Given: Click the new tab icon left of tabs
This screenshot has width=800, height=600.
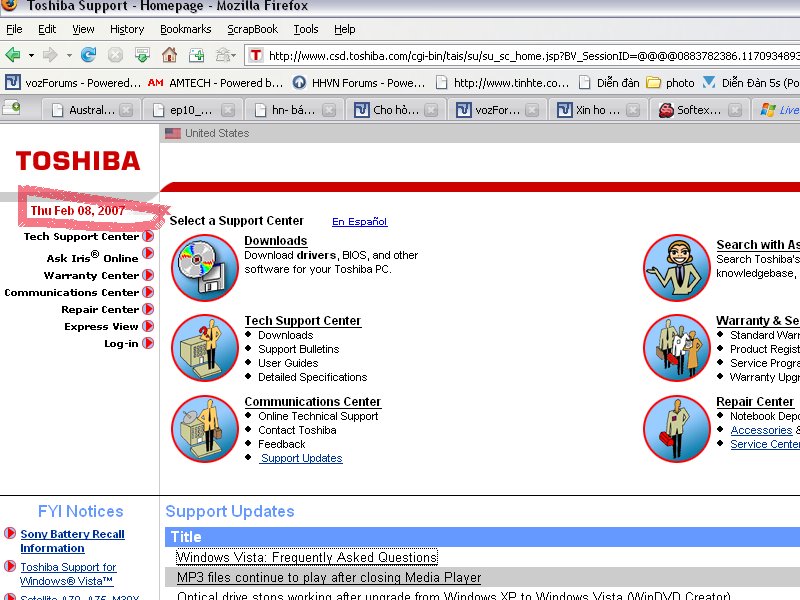Looking at the screenshot, I should click(x=11, y=108).
